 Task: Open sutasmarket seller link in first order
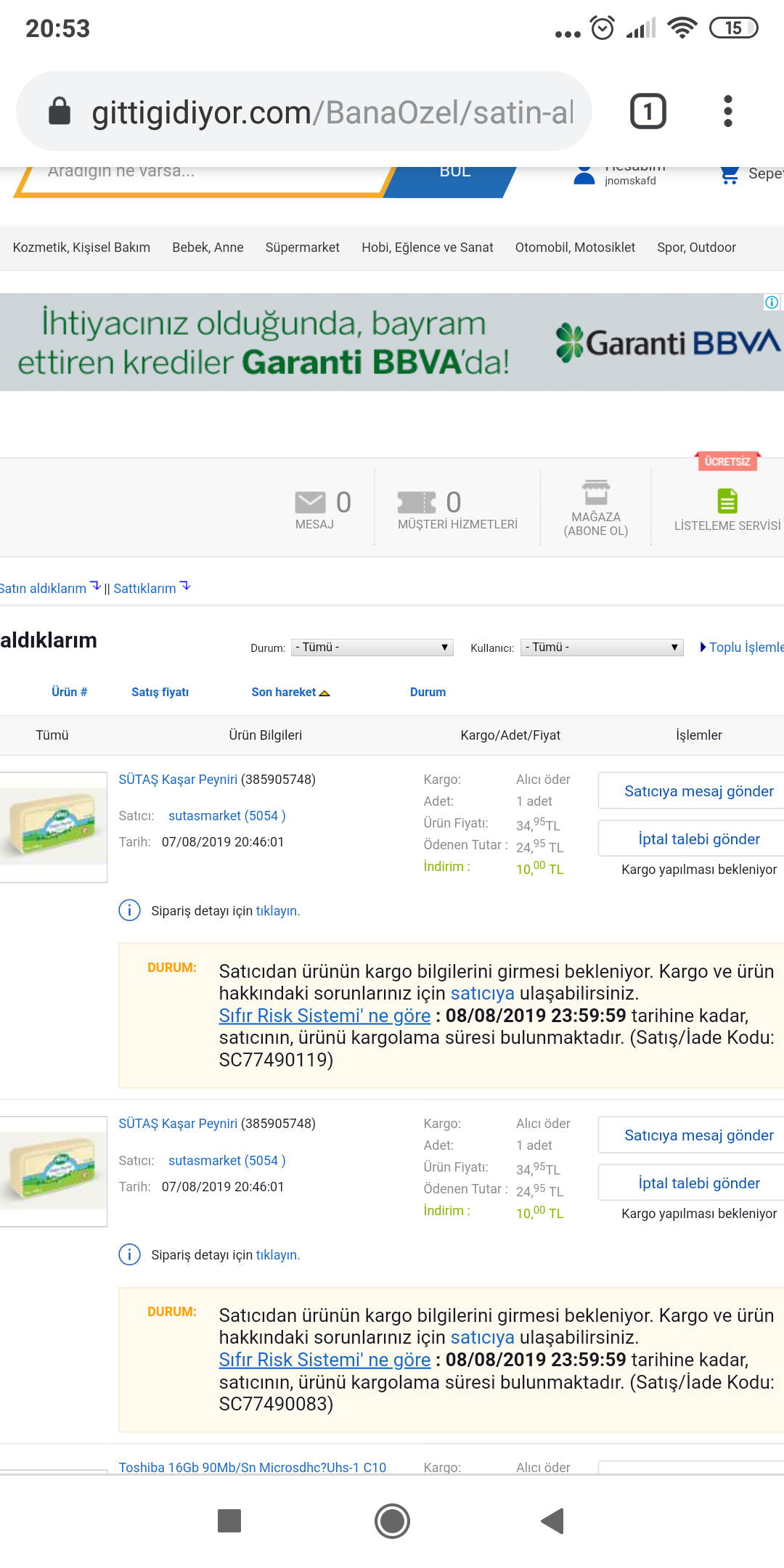coord(227,815)
